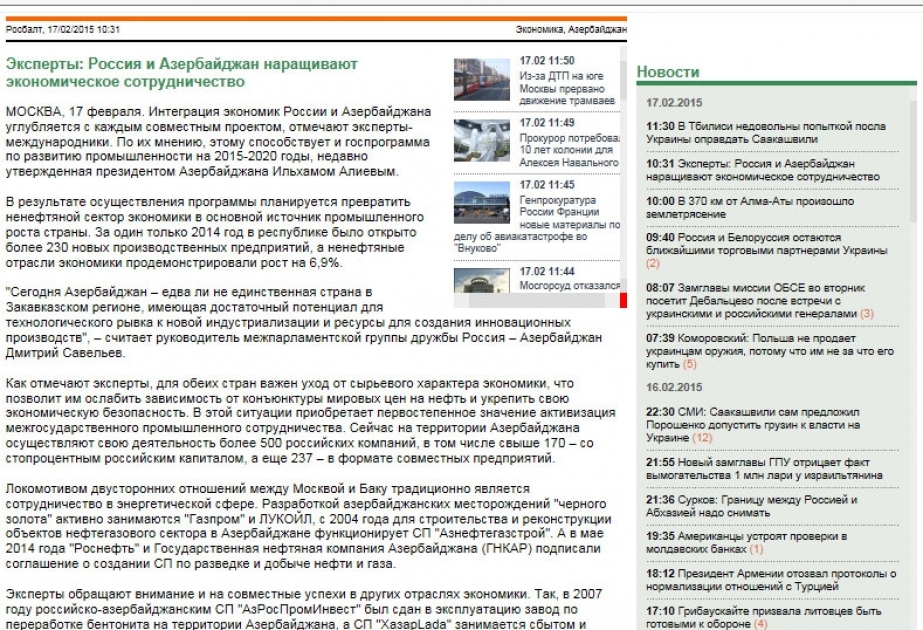Click the paragraph beginning 'Локомотивом двусторонних отношений'

pyautogui.click(x=308, y=526)
